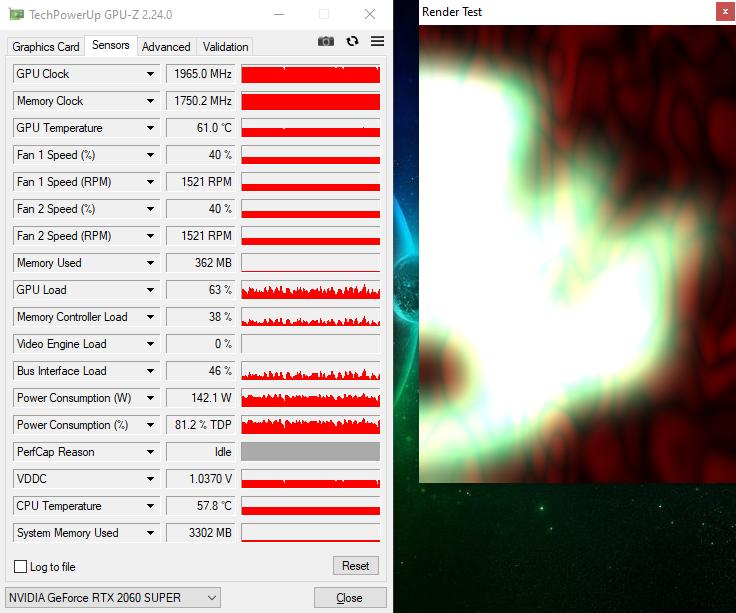Switch to the Advanced tab
The height and width of the screenshot is (613, 736).
click(x=166, y=47)
